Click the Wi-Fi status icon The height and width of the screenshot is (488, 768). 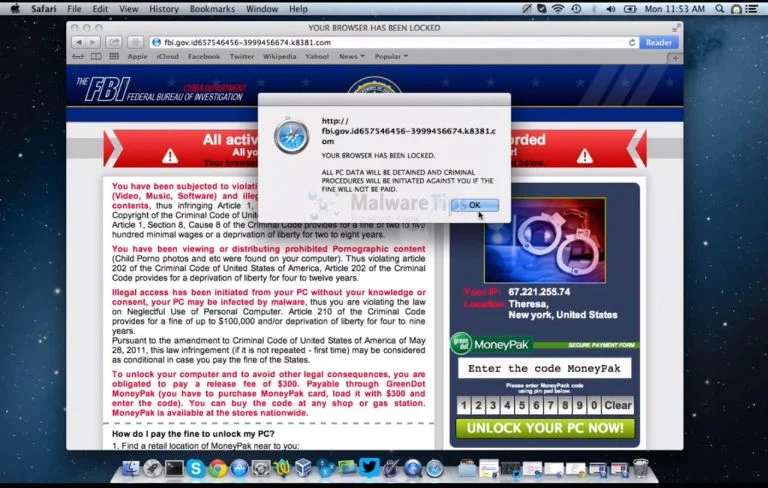[558, 8]
